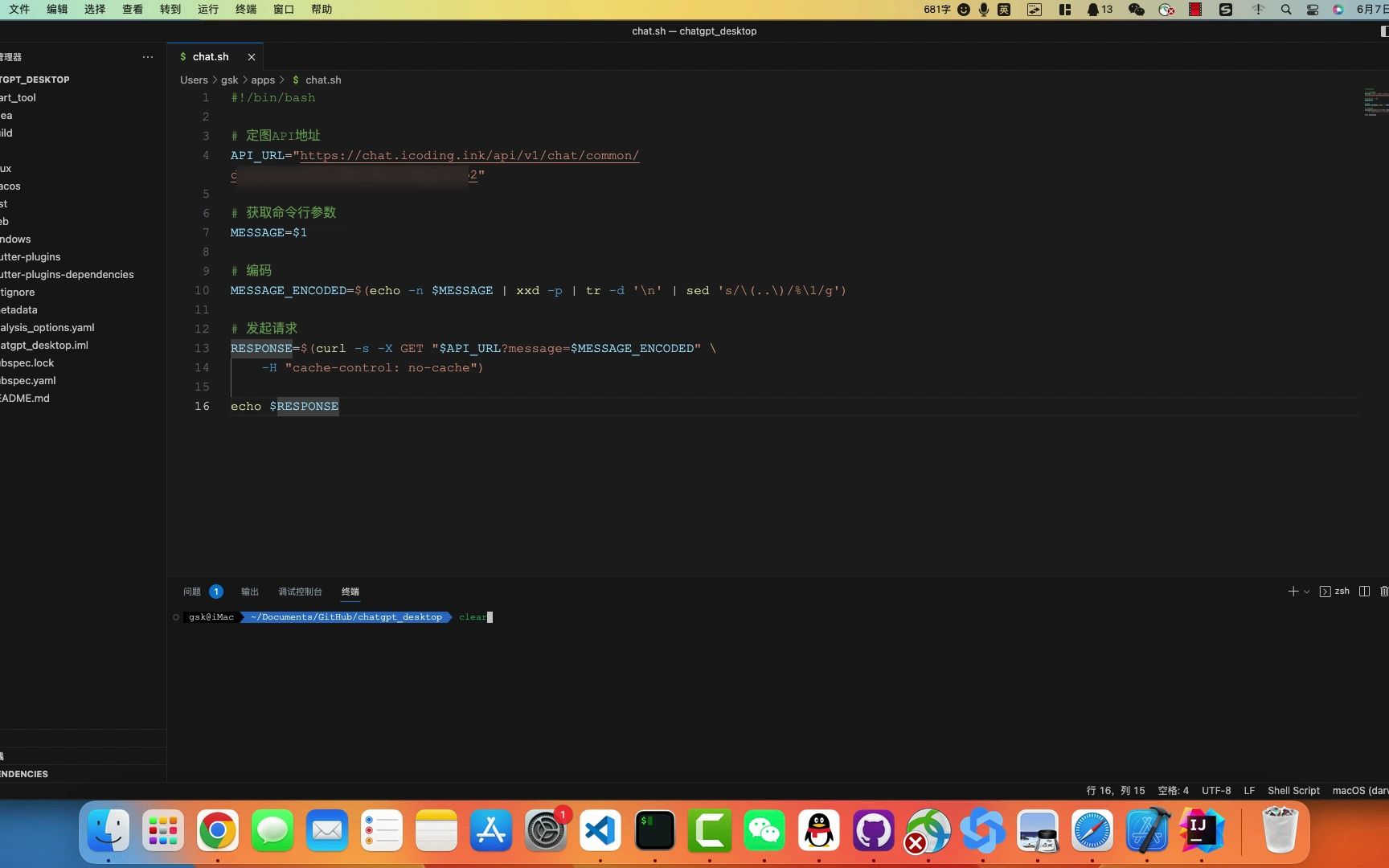This screenshot has width=1389, height=868.
Task: Kill terminal with trash icon
Action: [1384, 592]
